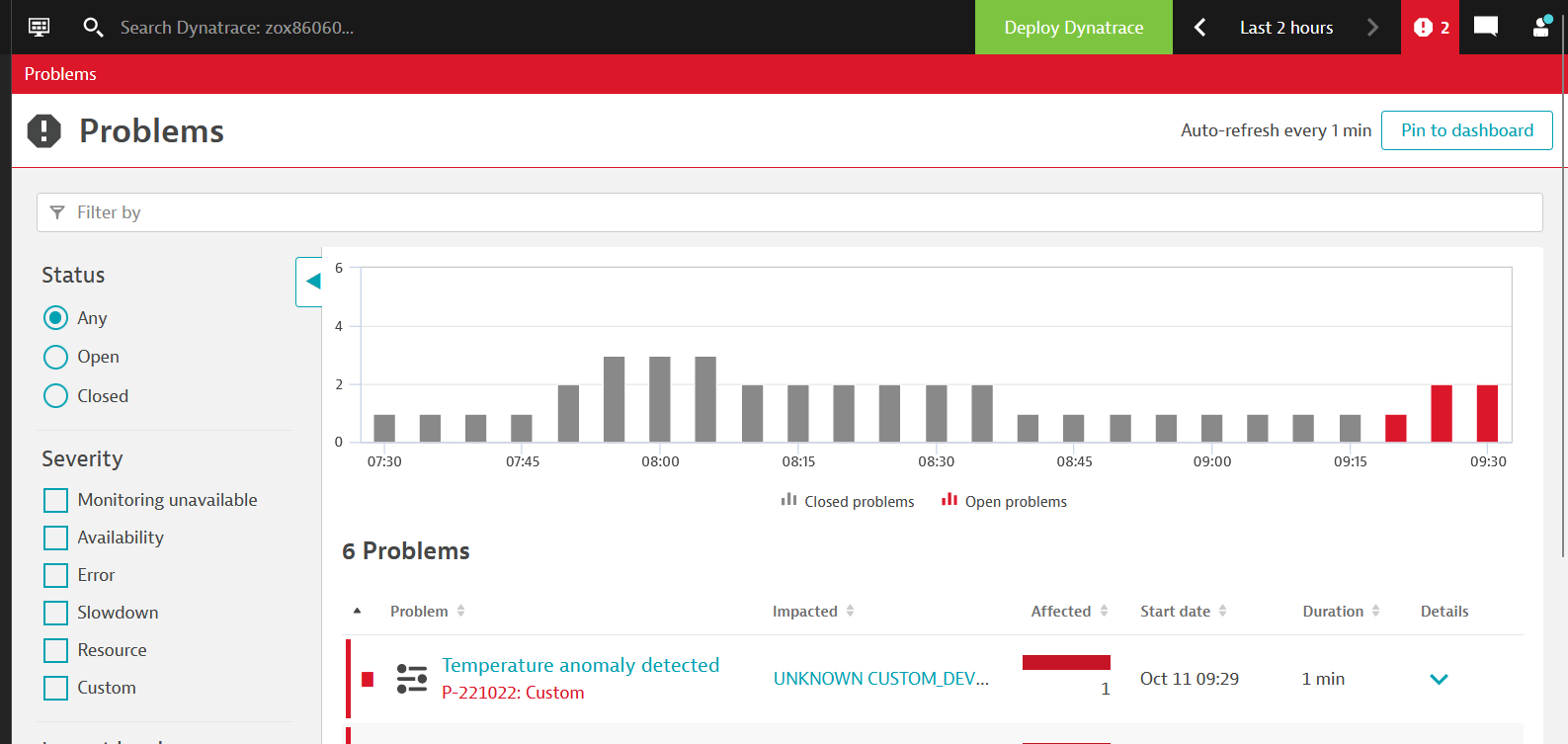This screenshot has width=1568, height=744.
Task: Click the filter funnel icon
Action: pos(57,212)
